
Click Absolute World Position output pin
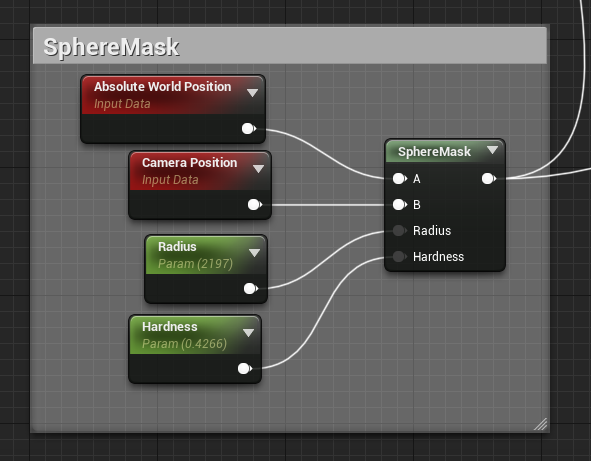(x=248, y=129)
